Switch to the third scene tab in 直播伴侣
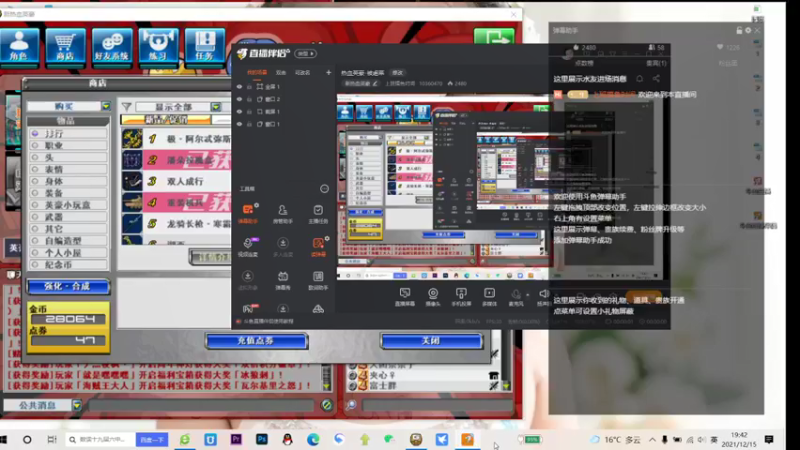Screen dimensions: 800x450 [x=303, y=72]
